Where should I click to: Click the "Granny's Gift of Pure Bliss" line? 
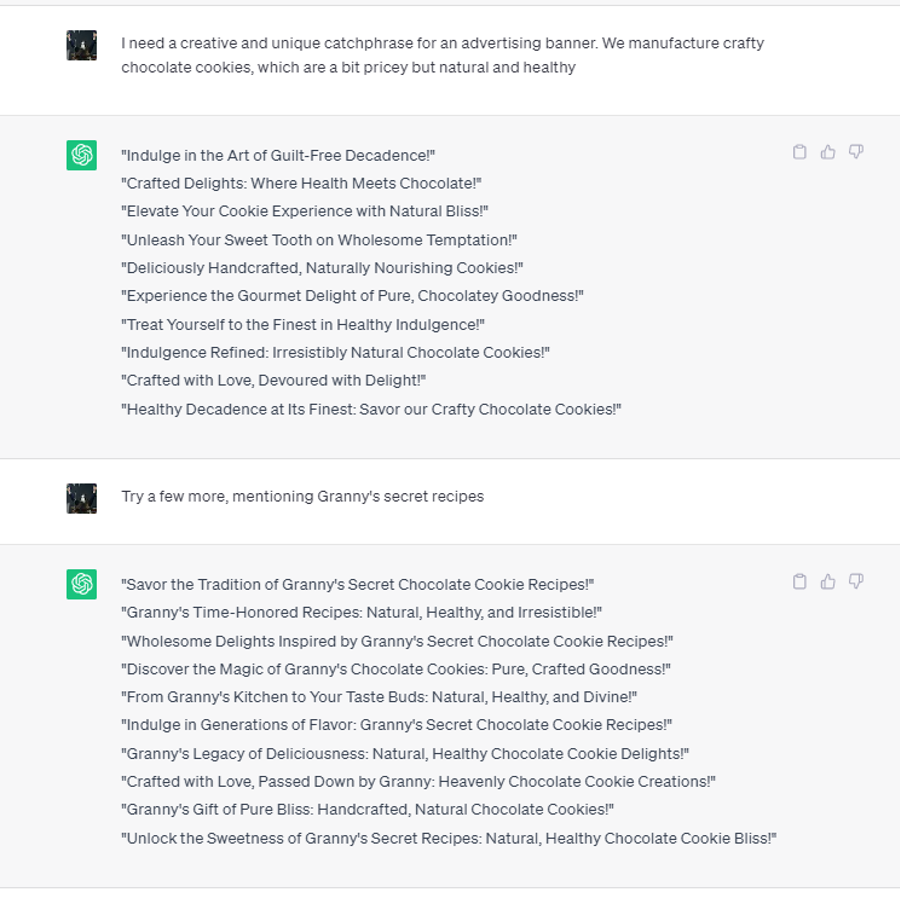[x=367, y=810]
